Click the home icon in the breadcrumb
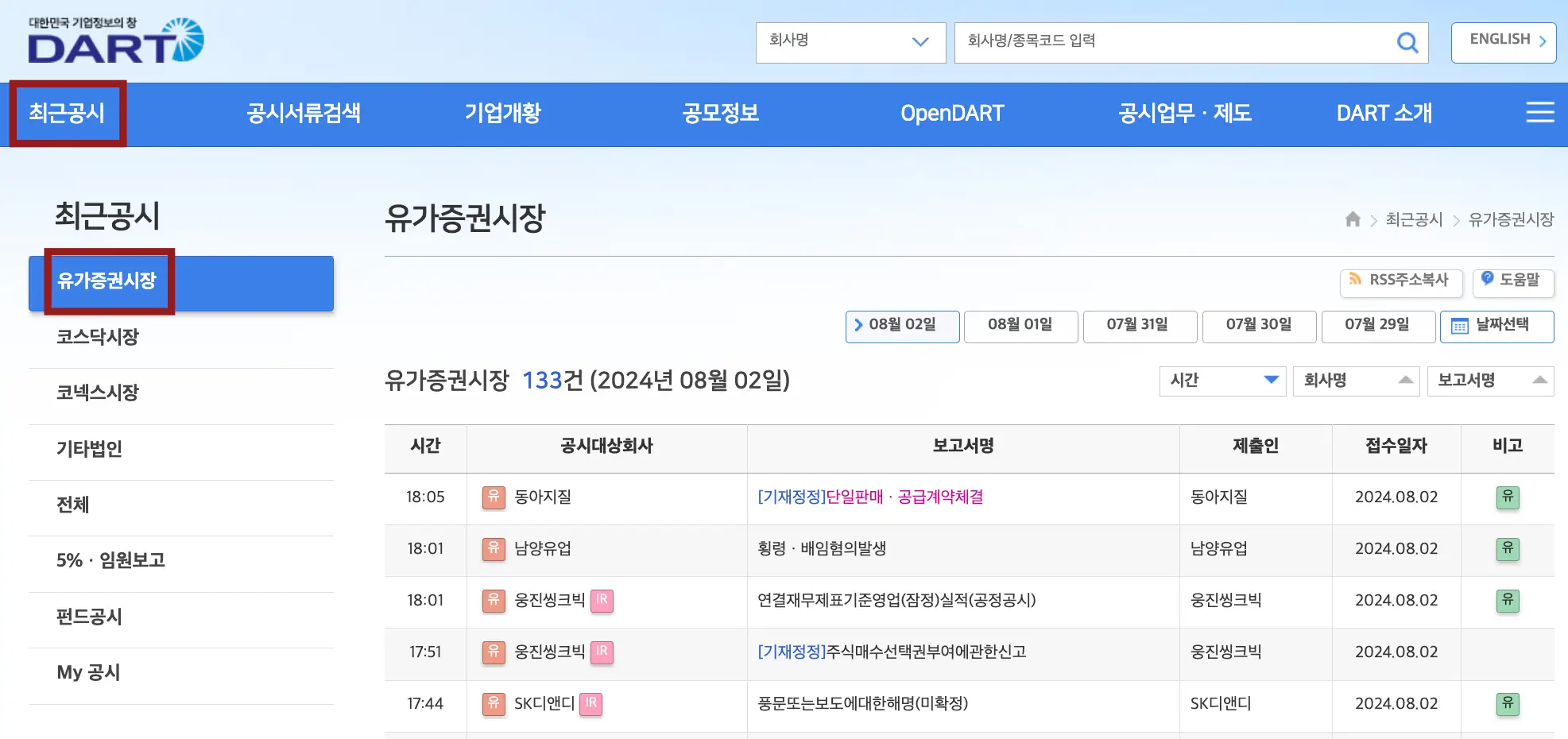Viewport: 1568px width, 739px height. 1353,220
